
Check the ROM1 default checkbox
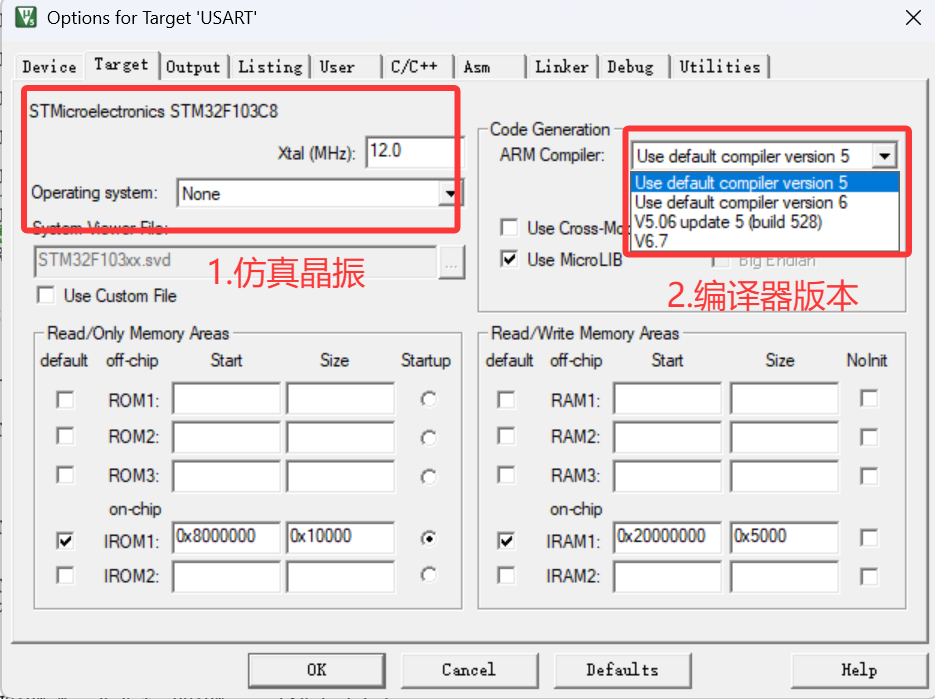tap(65, 399)
